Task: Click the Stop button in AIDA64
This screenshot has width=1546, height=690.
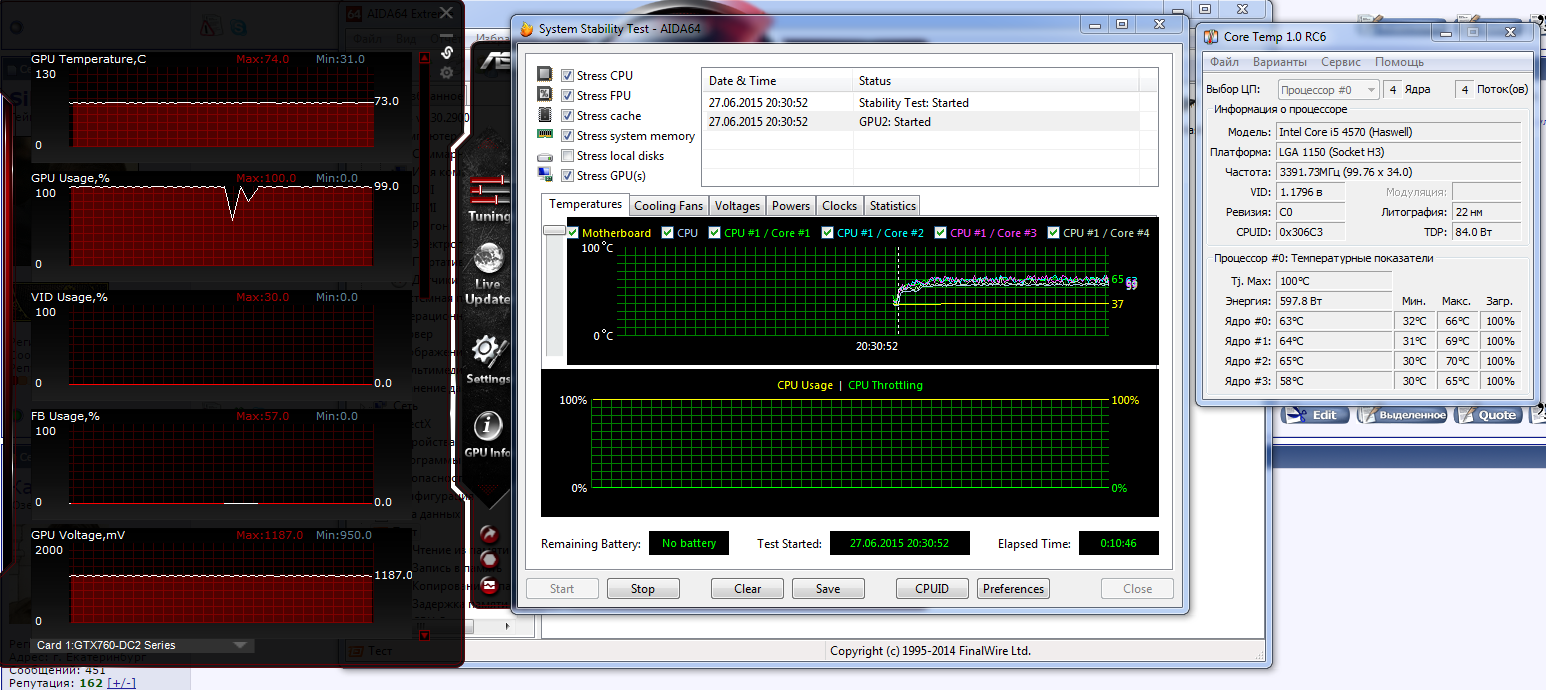Action: (643, 589)
